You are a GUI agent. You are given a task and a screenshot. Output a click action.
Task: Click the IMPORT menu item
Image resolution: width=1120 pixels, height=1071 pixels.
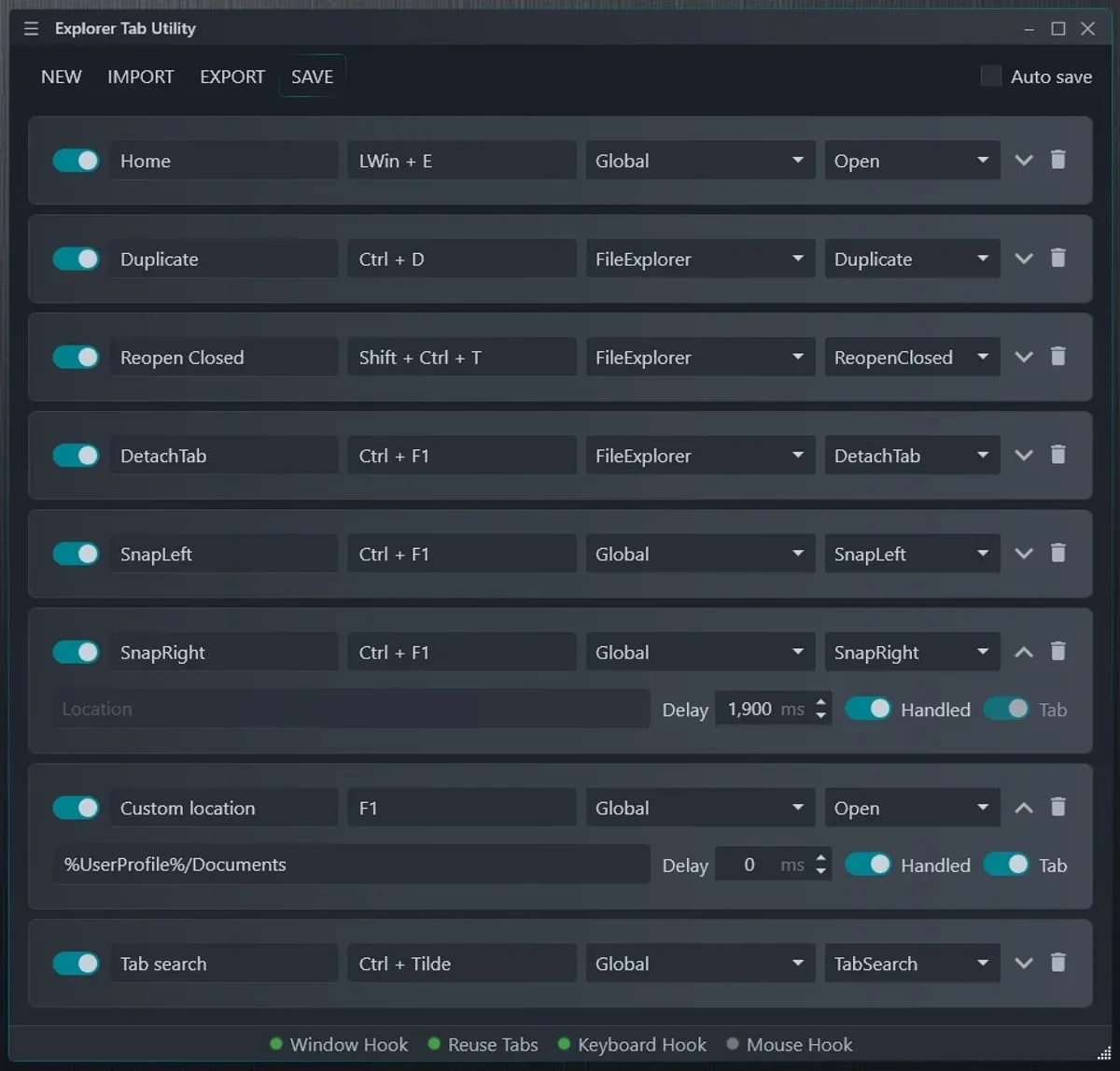coord(140,77)
